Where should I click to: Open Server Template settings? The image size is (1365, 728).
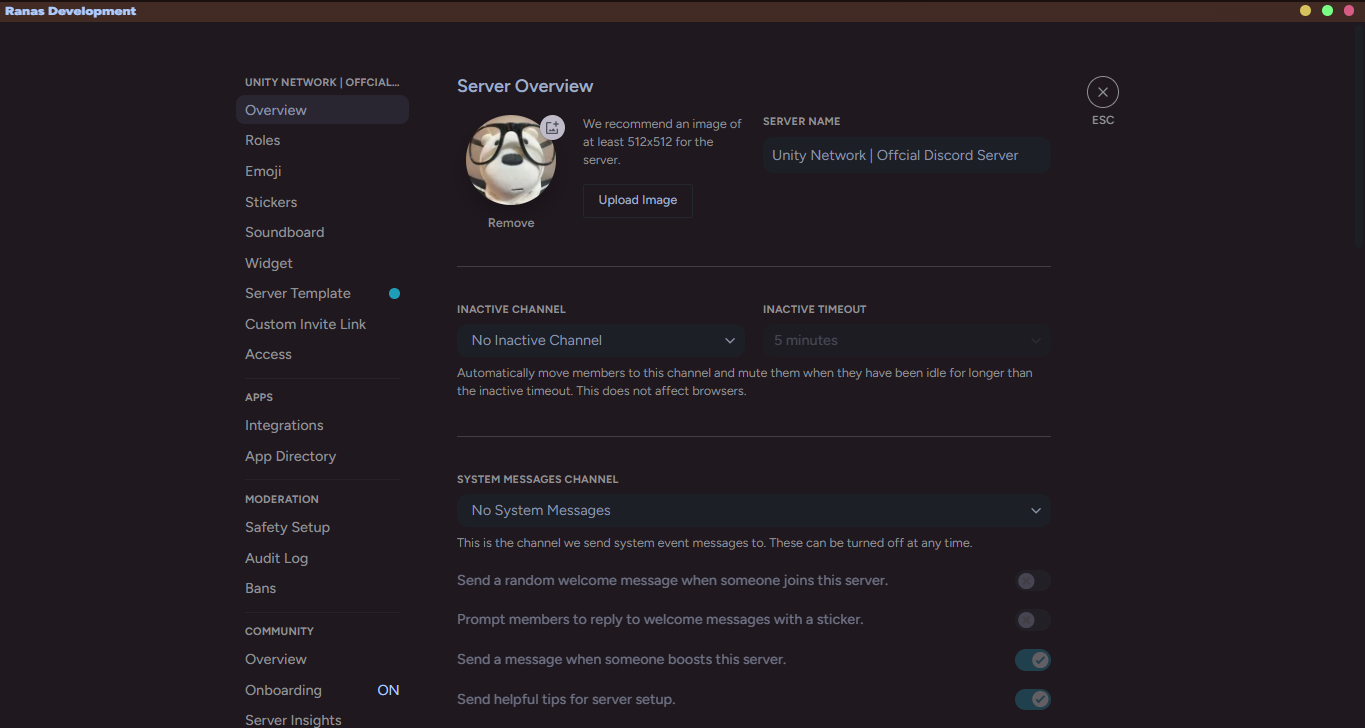click(x=322, y=293)
